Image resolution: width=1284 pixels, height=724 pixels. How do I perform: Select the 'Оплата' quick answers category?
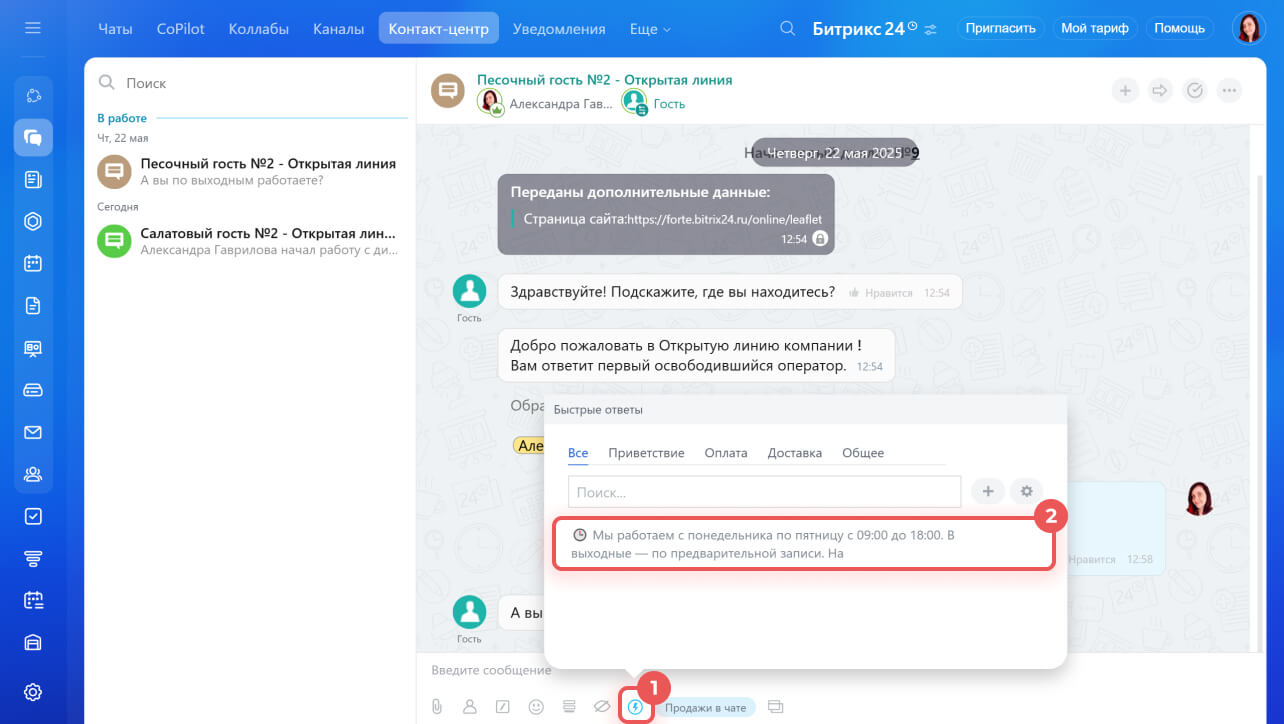click(x=725, y=453)
